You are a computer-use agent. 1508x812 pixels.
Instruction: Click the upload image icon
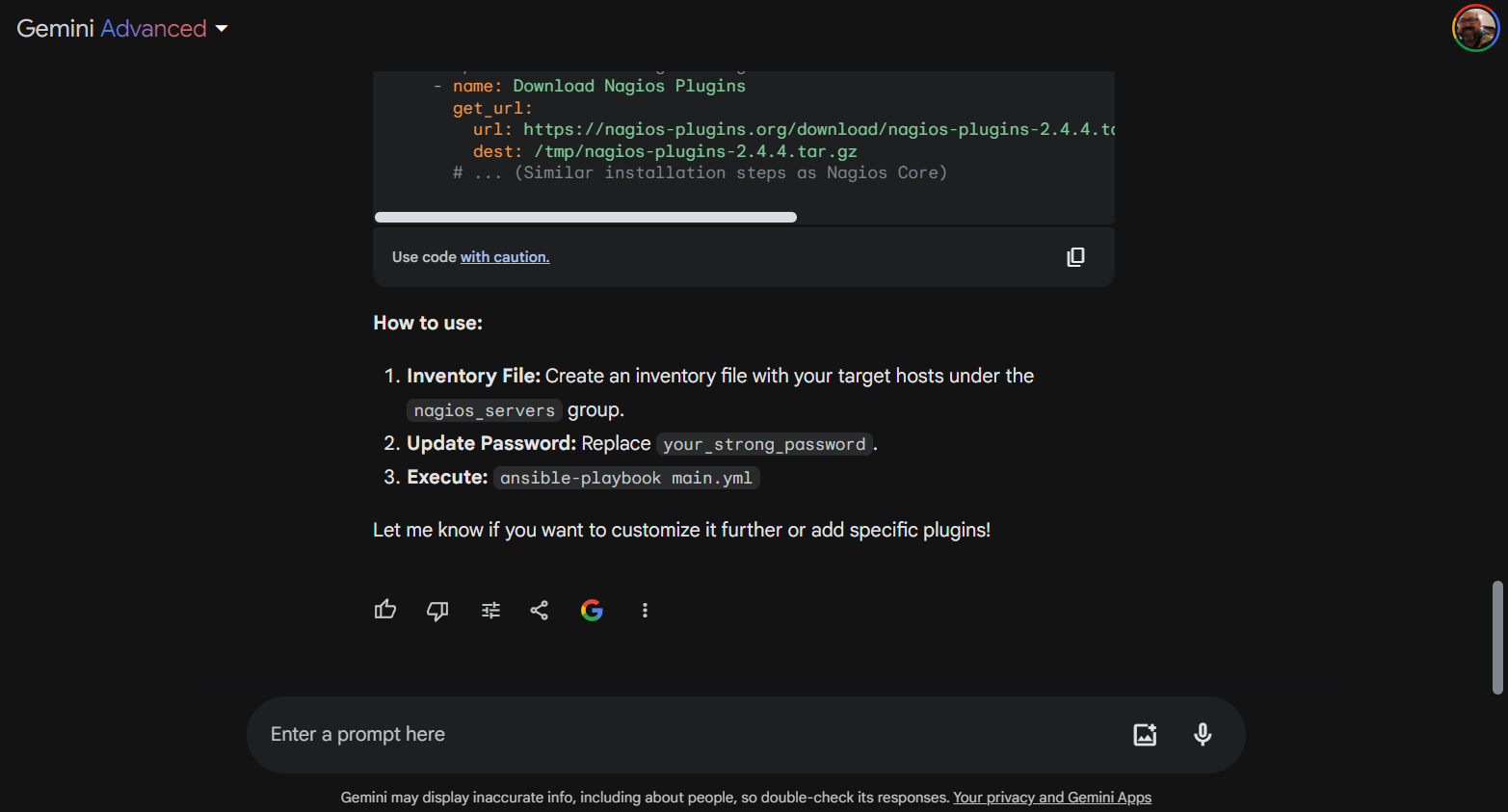click(x=1145, y=734)
